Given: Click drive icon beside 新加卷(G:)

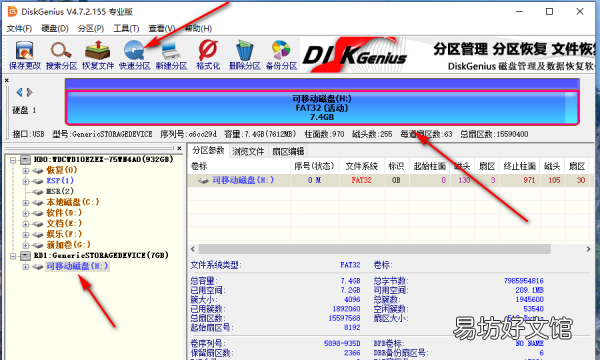Looking at the screenshot, I should (x=38, y=245).
